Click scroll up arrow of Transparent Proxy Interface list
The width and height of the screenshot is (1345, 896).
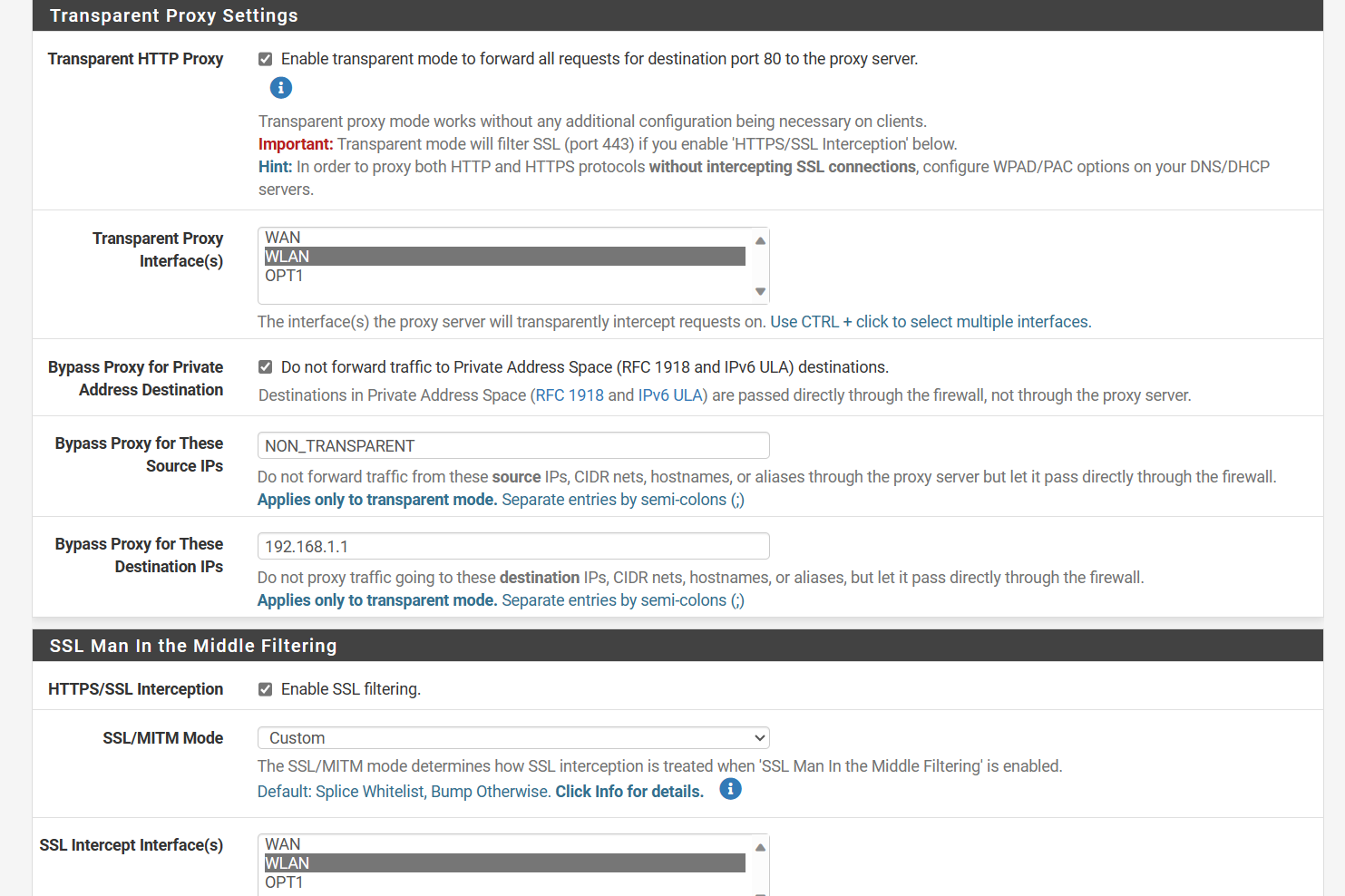click(760, 240)
